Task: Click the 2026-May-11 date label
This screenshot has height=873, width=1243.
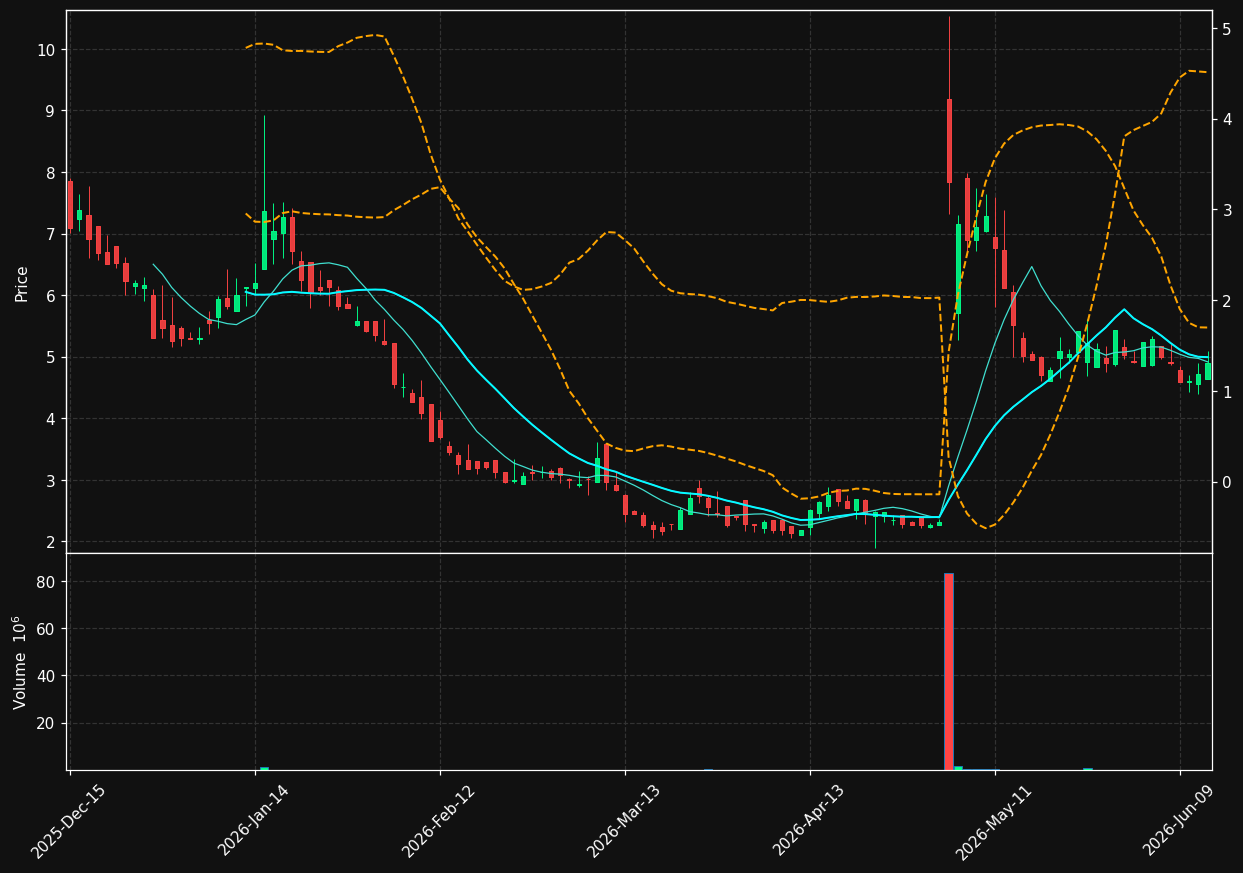Action: point(994,822)
